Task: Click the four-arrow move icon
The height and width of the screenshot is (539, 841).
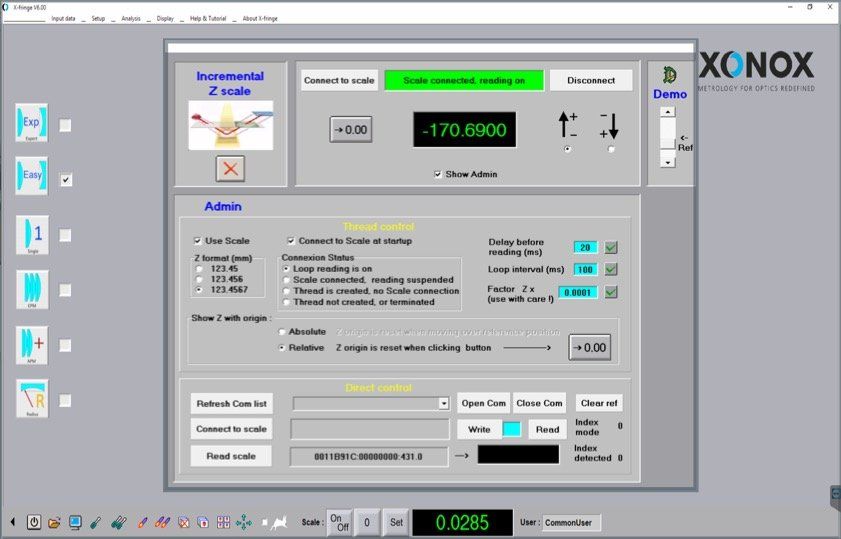Action: click(243, 522)
